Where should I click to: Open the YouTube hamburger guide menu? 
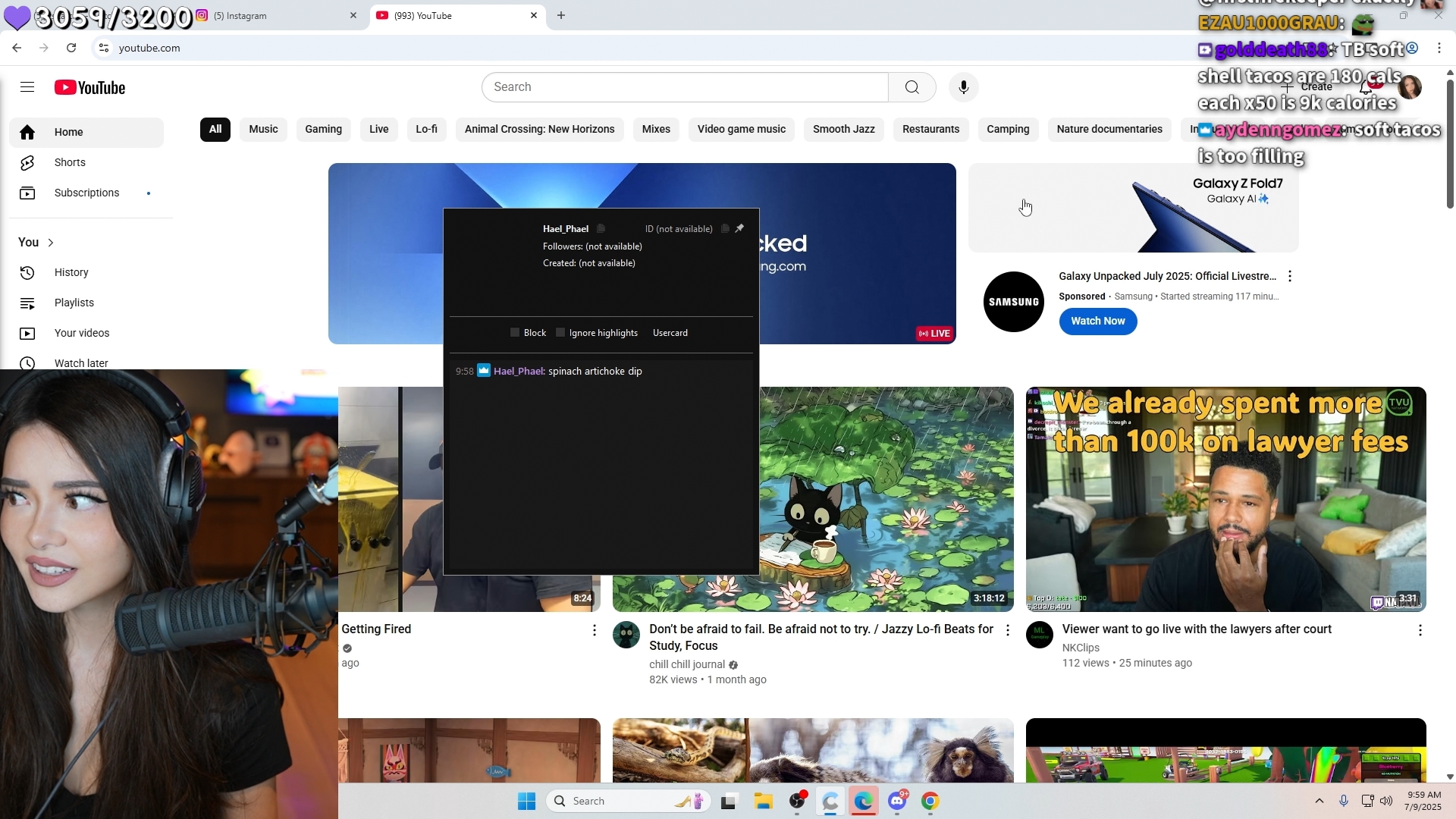[x=27, y=87]
